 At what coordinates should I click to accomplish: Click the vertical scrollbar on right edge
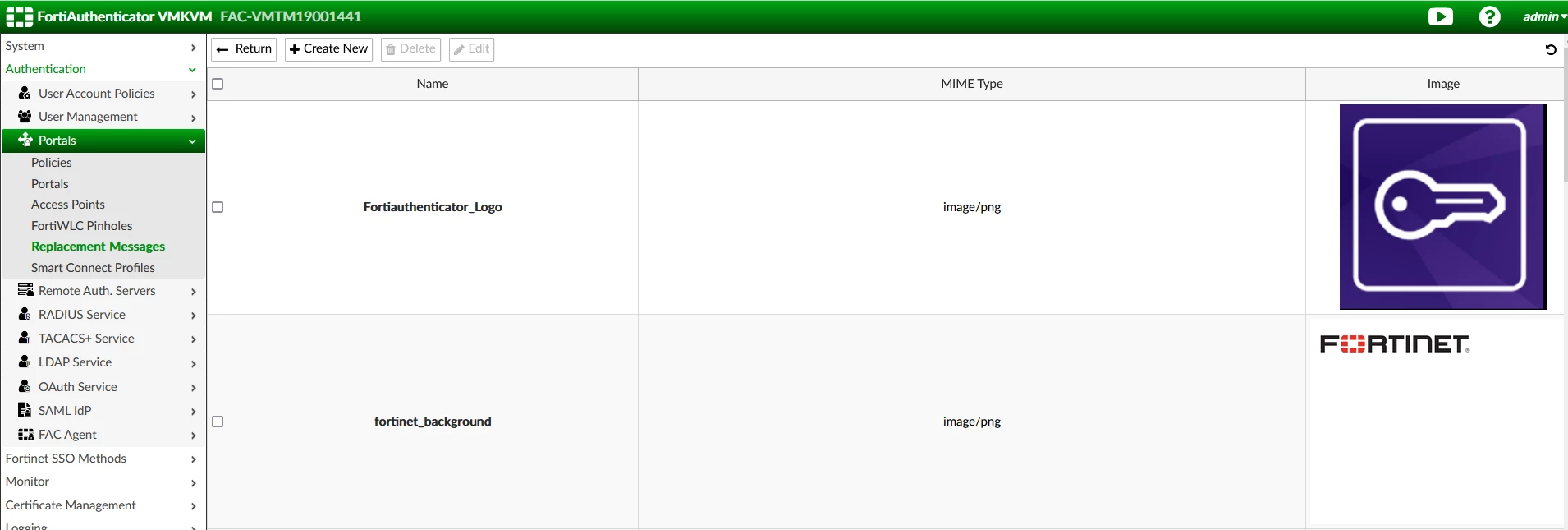coord(1565,115)
